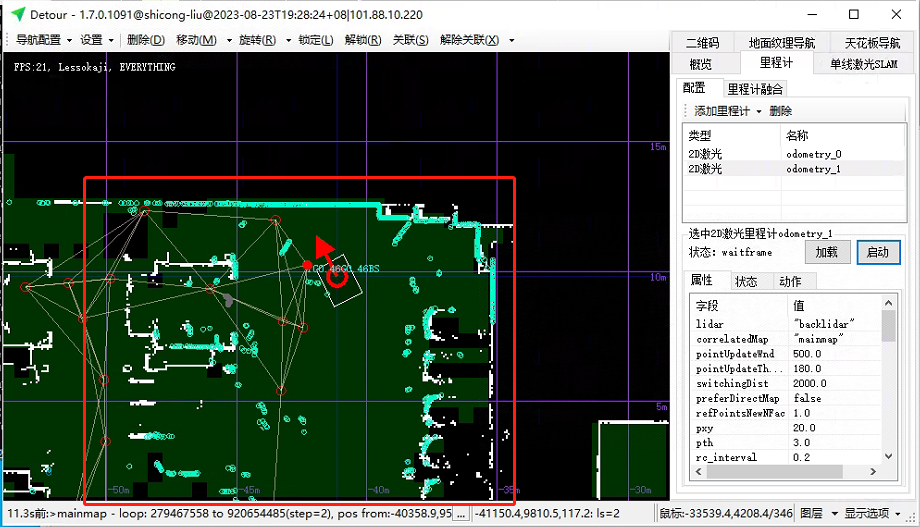Expand the 图层 dropdown in the status bar
Screen dimensions: 920x527
tap(816, 514)
